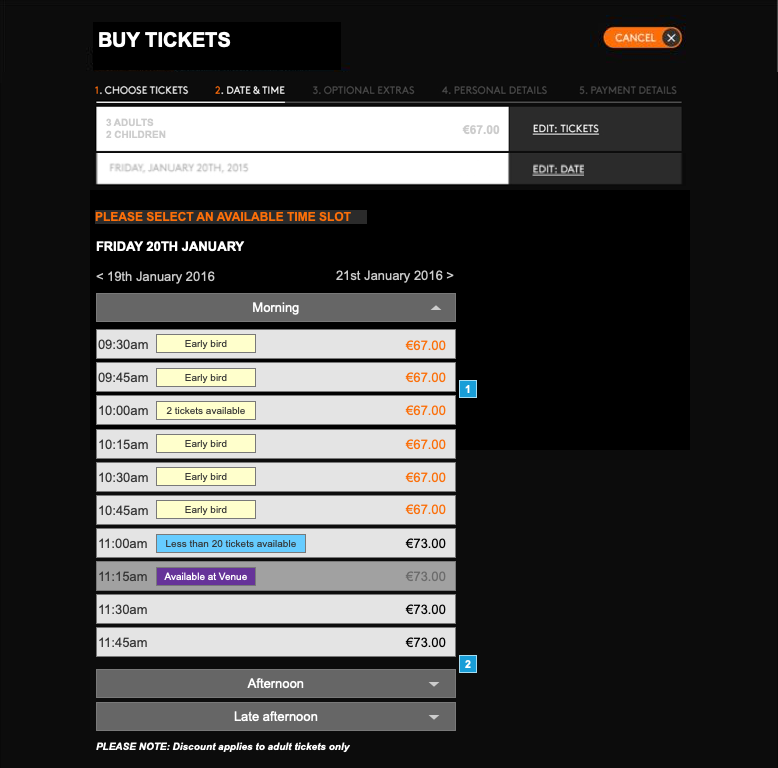778x768 pixels.
Task: Click the Edit: Date link
Action: tap(558, 169)
